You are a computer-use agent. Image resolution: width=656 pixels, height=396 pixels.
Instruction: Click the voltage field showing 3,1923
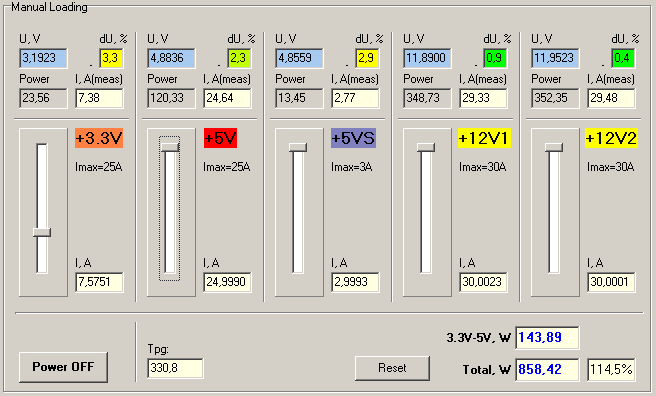(43, 58)
